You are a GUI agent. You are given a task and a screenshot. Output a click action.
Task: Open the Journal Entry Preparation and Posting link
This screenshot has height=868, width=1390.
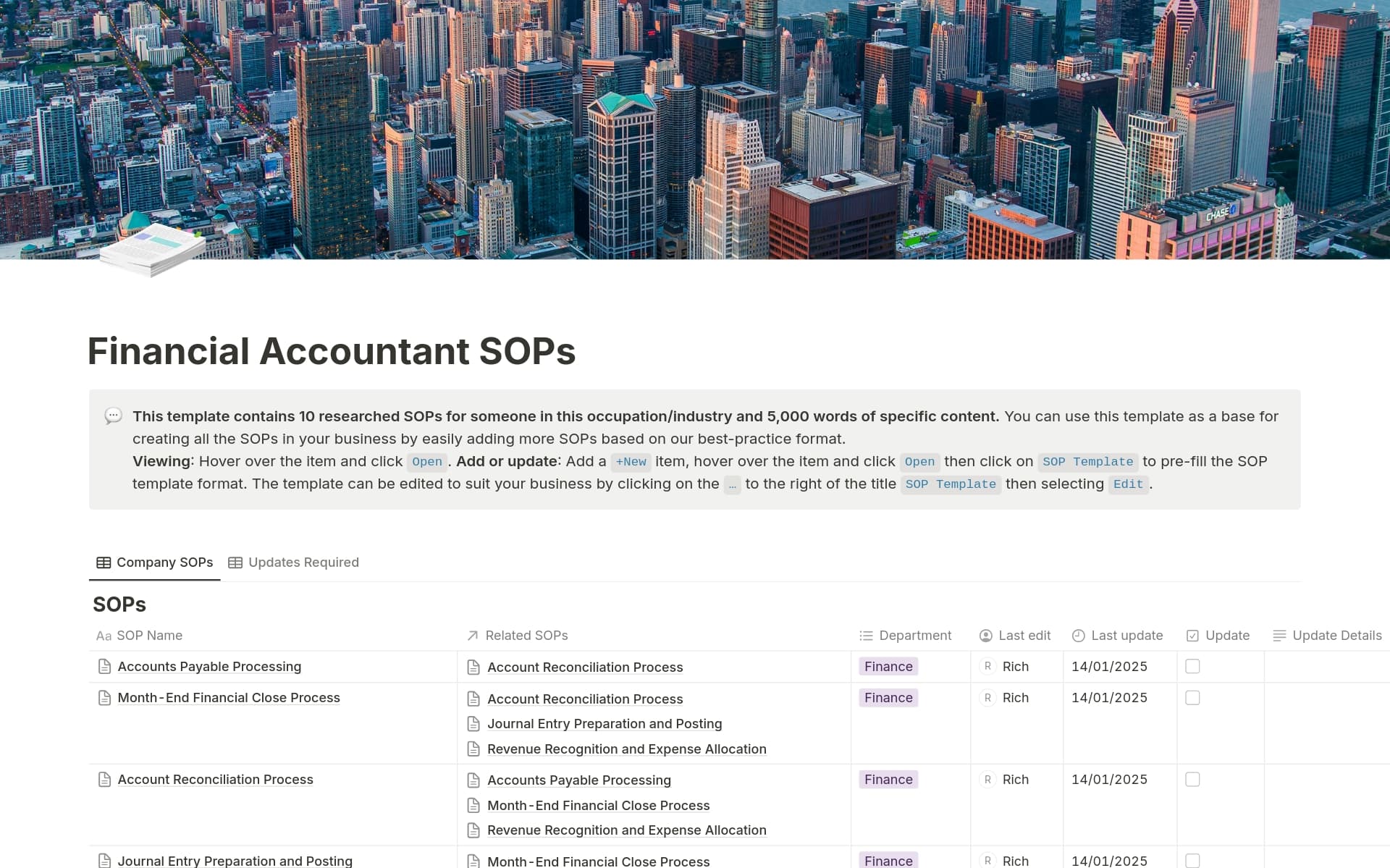click(x=605, y=723)
